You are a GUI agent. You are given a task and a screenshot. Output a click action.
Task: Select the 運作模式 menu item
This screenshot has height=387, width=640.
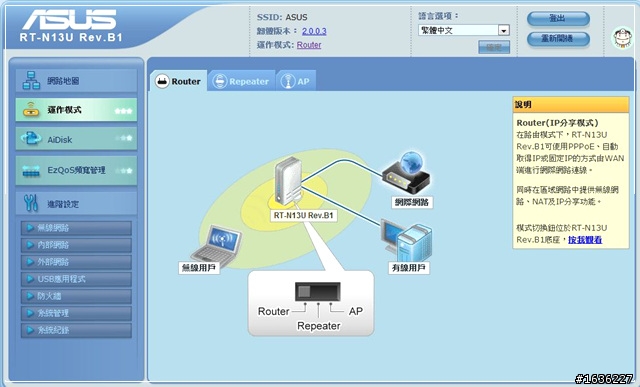pos(76,109)
